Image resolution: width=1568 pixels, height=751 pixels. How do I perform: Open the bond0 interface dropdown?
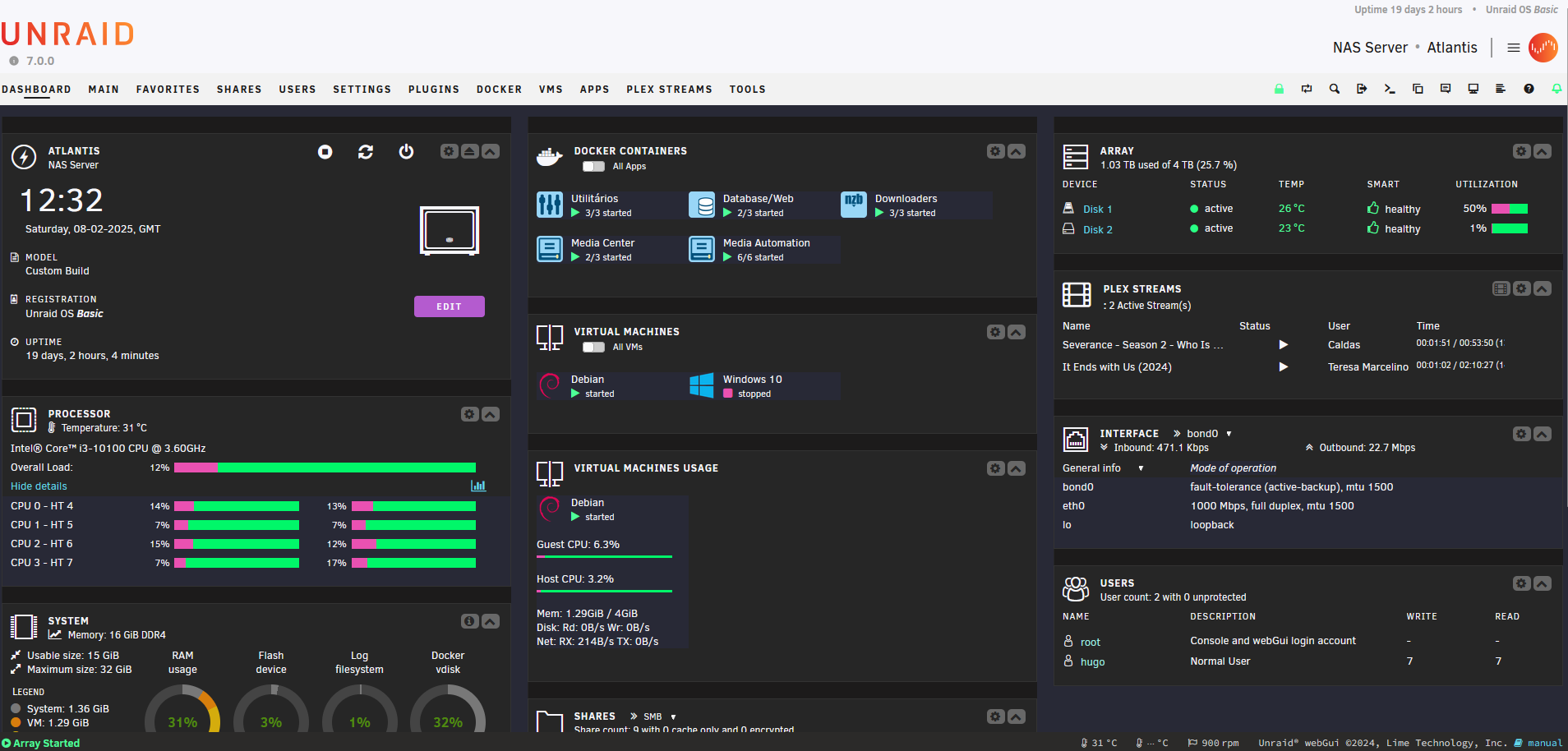[1209, 434]
